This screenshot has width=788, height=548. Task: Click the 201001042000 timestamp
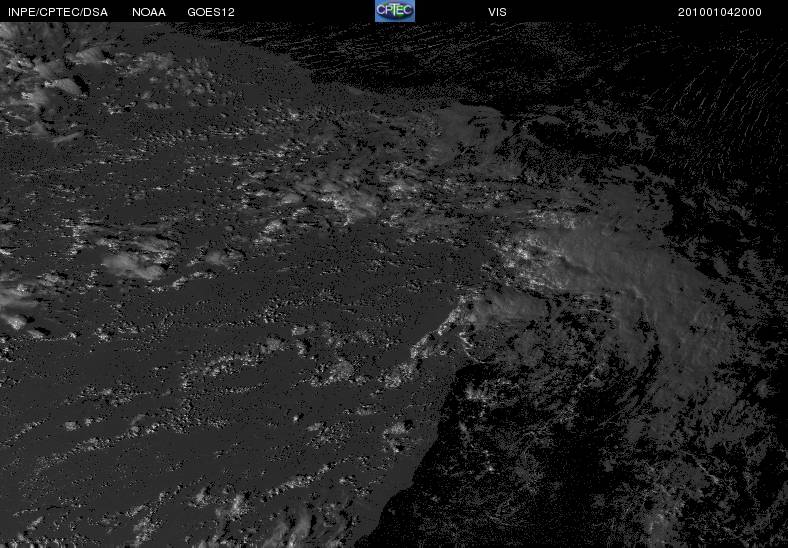[x=720, y=12]
